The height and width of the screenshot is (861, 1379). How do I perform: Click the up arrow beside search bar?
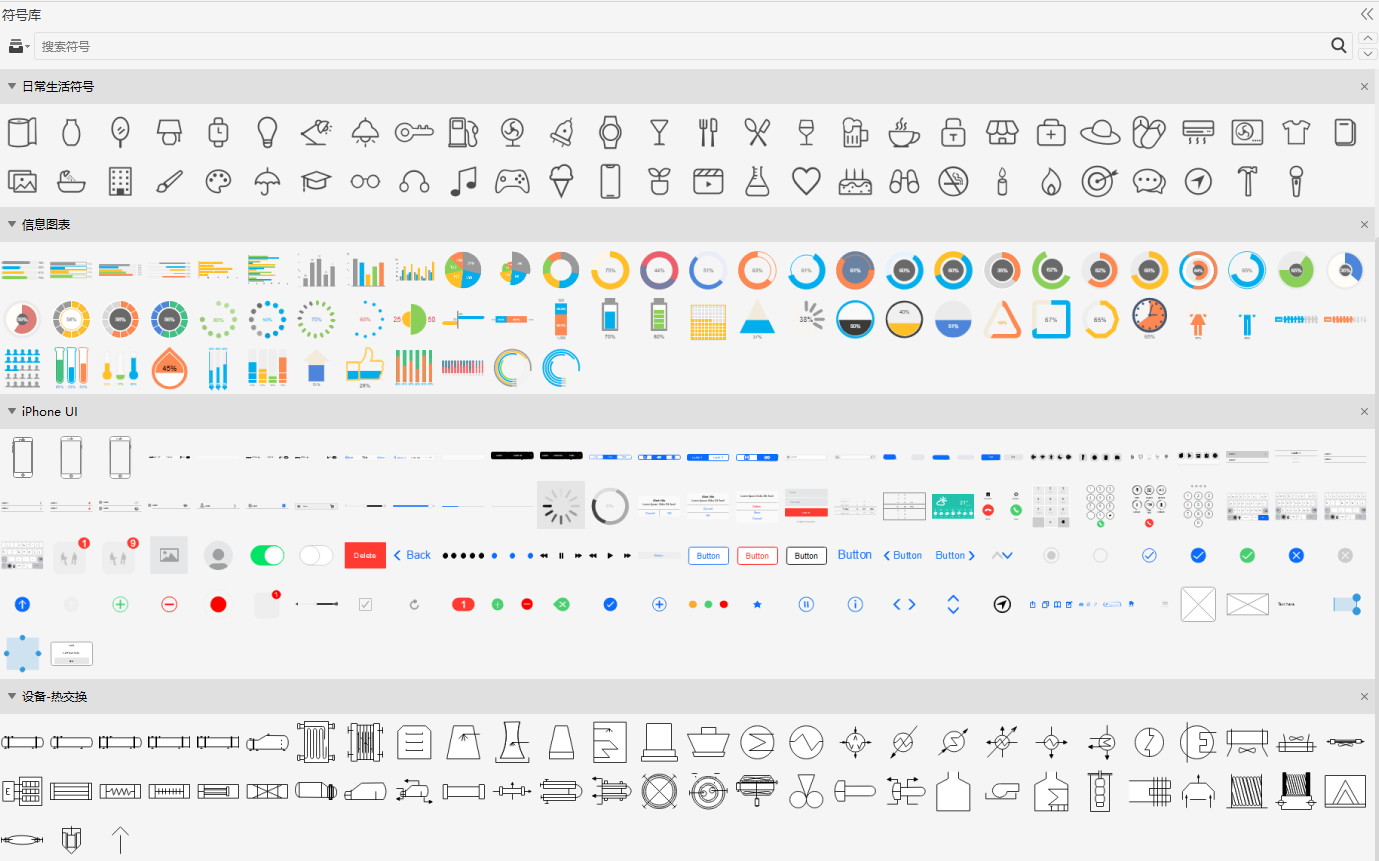click(1368, 38)
